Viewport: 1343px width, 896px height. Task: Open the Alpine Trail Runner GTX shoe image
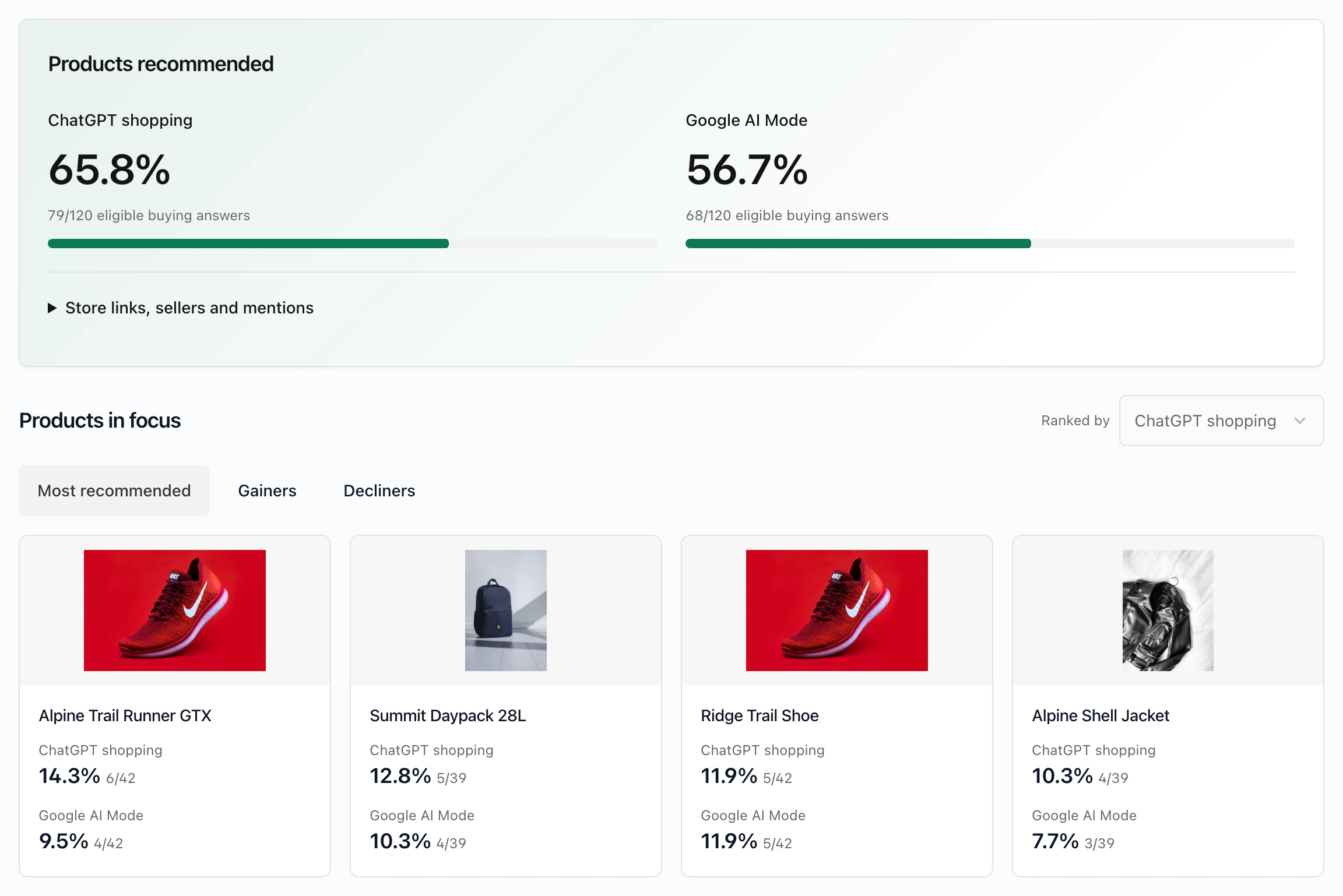pos(175,611)
